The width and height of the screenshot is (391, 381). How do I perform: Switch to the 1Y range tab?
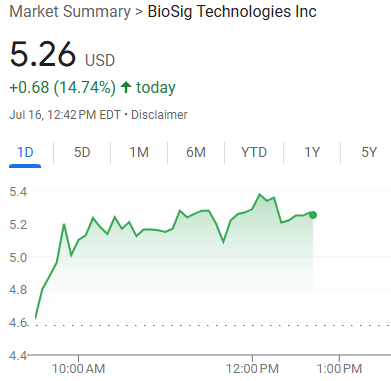click(312, 153)
